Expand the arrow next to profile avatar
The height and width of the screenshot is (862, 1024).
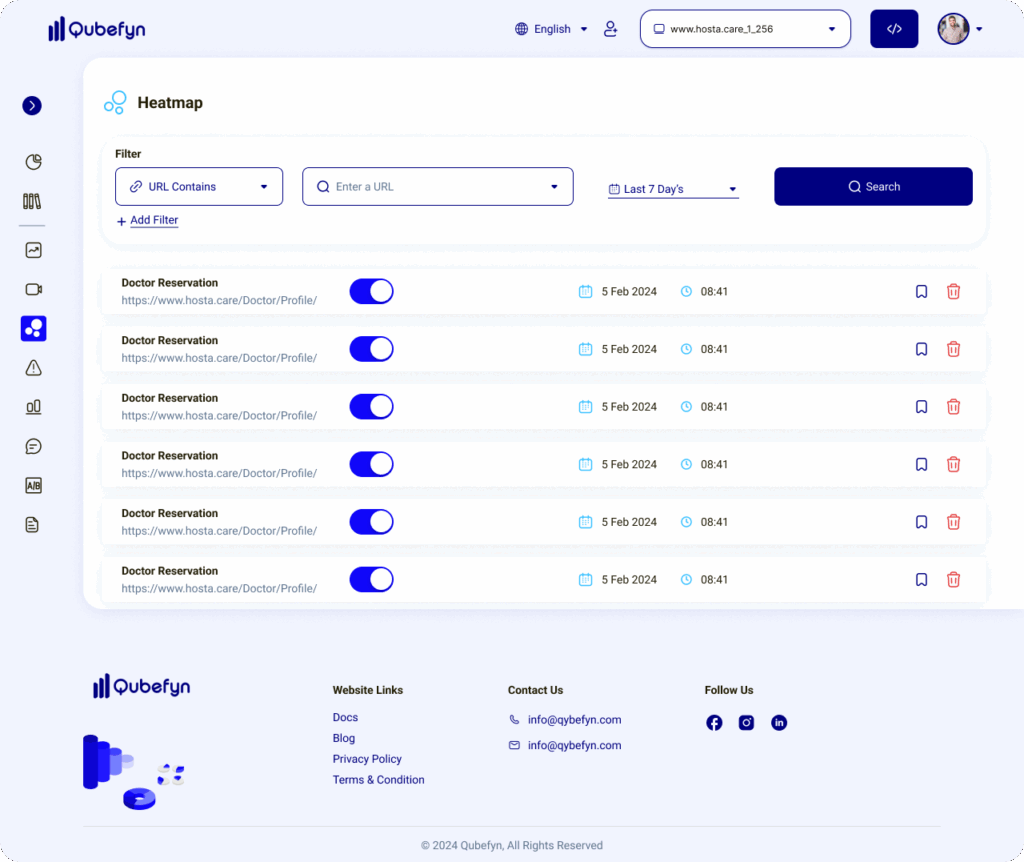(979, 29)
